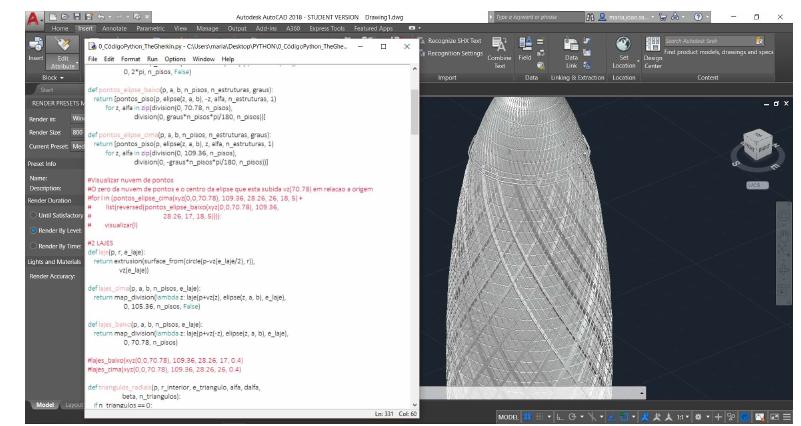Click the Clean Screen icon in status bar
Screen dimensions: 801x426
point(774,417)
